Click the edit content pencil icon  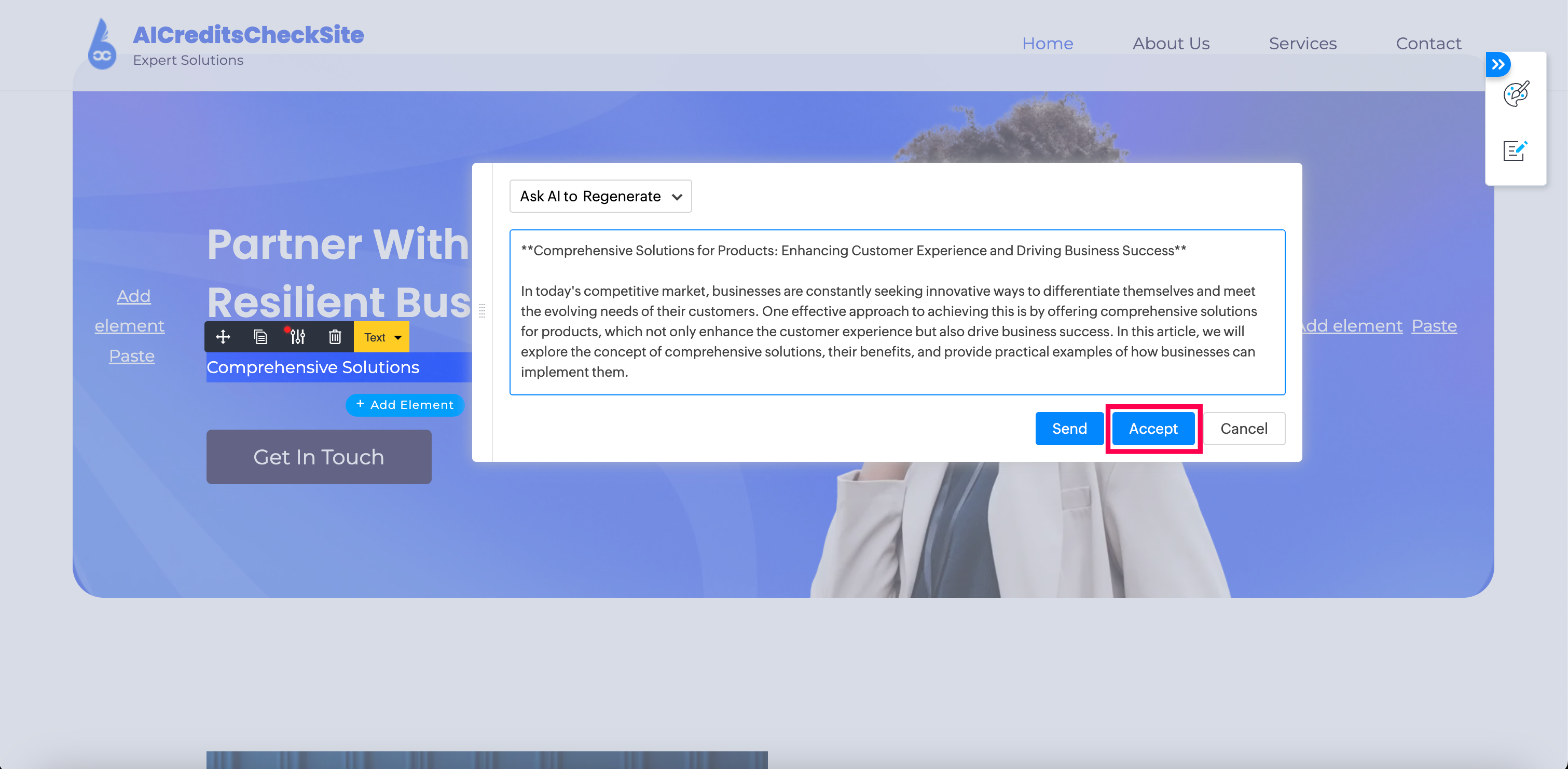click(x=1515, y=150)
